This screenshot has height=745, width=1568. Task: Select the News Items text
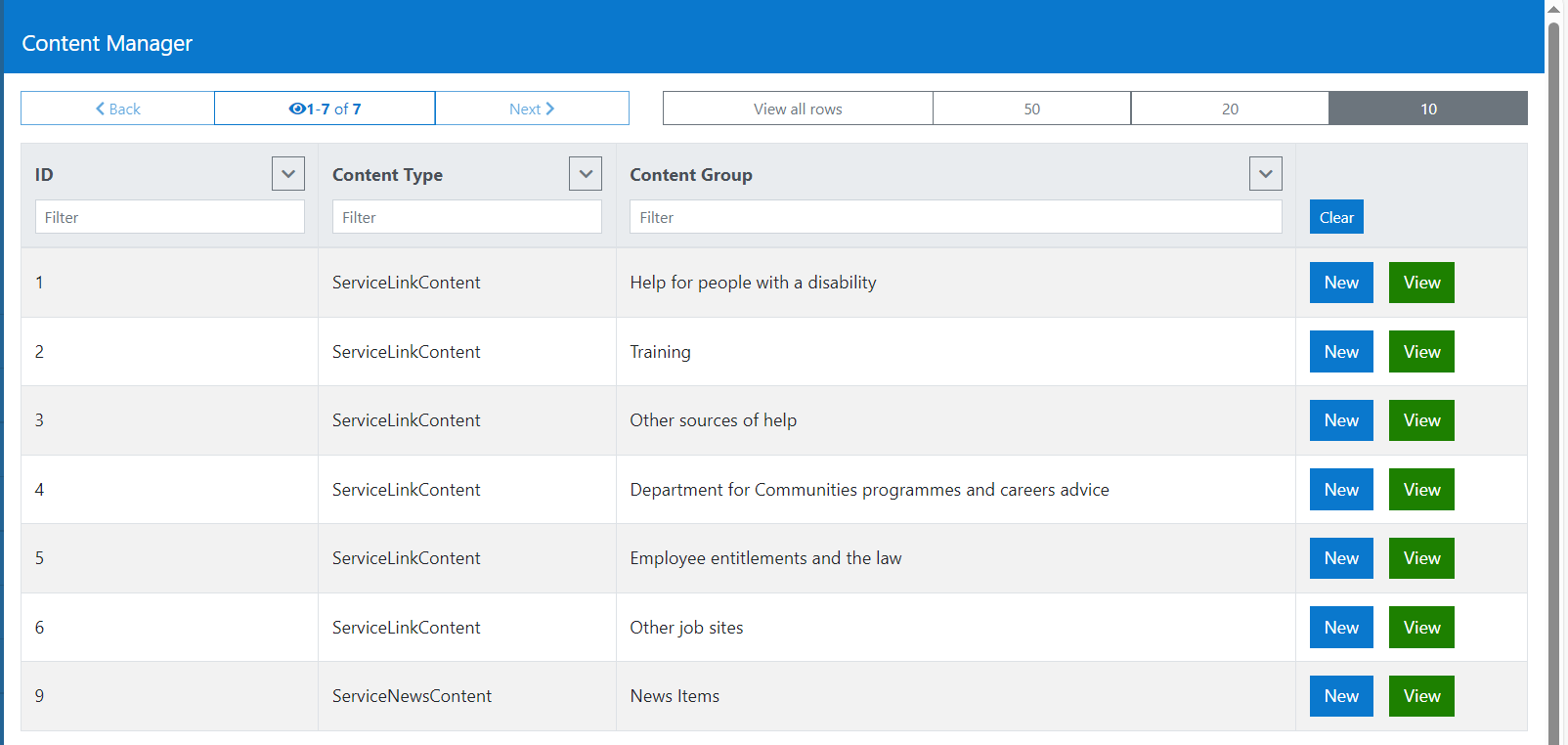675,696
